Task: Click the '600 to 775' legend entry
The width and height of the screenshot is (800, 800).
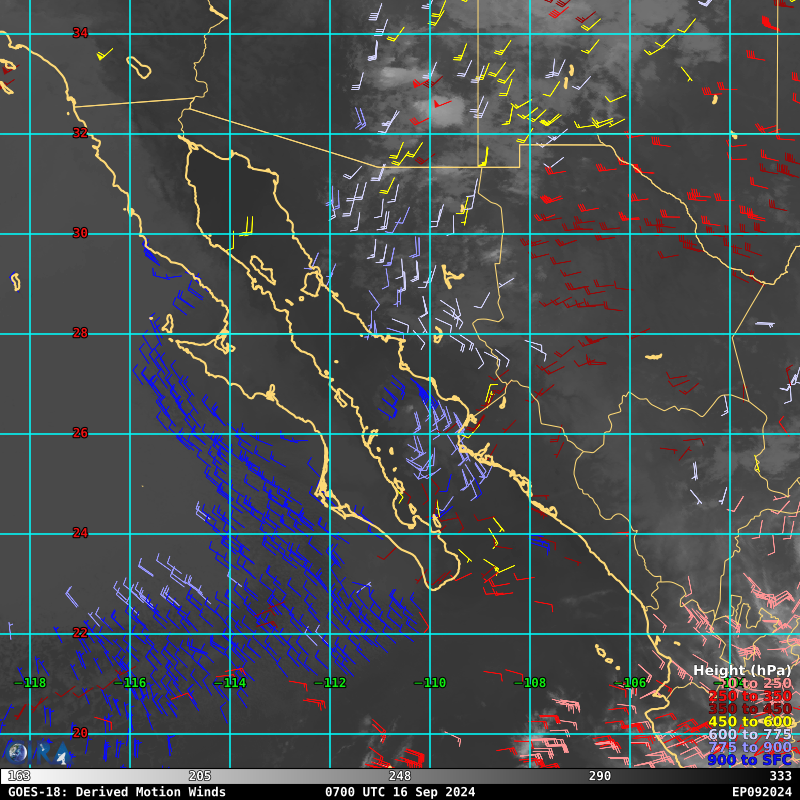Action: point(751,735)
